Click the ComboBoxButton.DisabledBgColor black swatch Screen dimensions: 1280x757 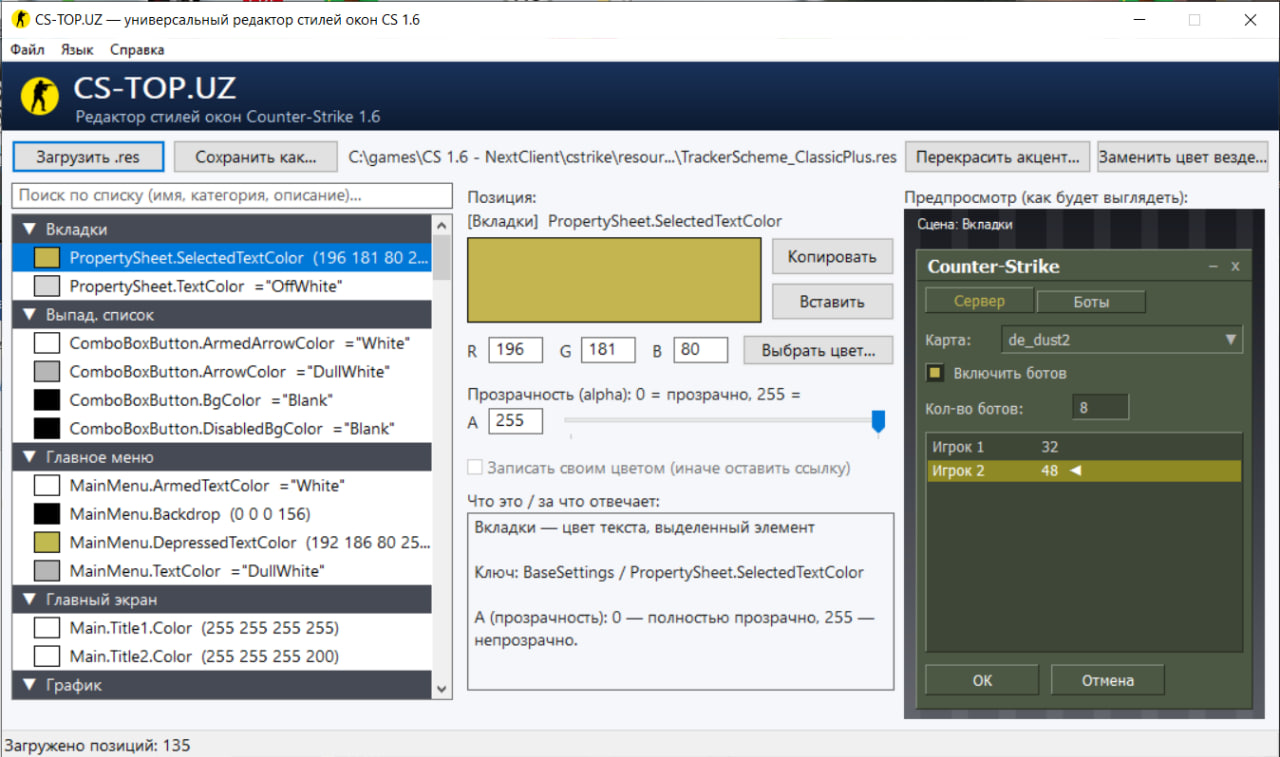tap(47, 428)
